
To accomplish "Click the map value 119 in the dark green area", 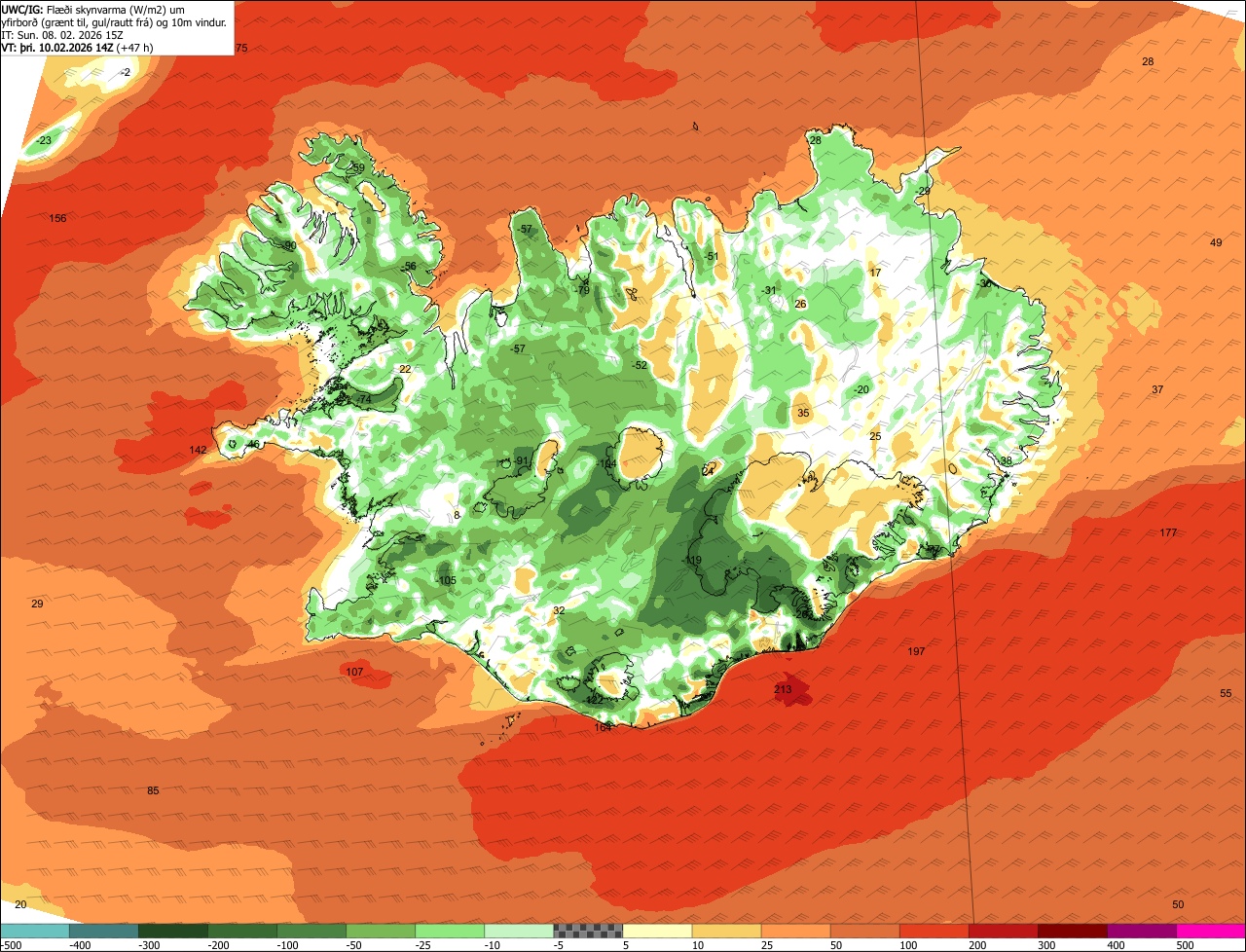I will point(693,560).
